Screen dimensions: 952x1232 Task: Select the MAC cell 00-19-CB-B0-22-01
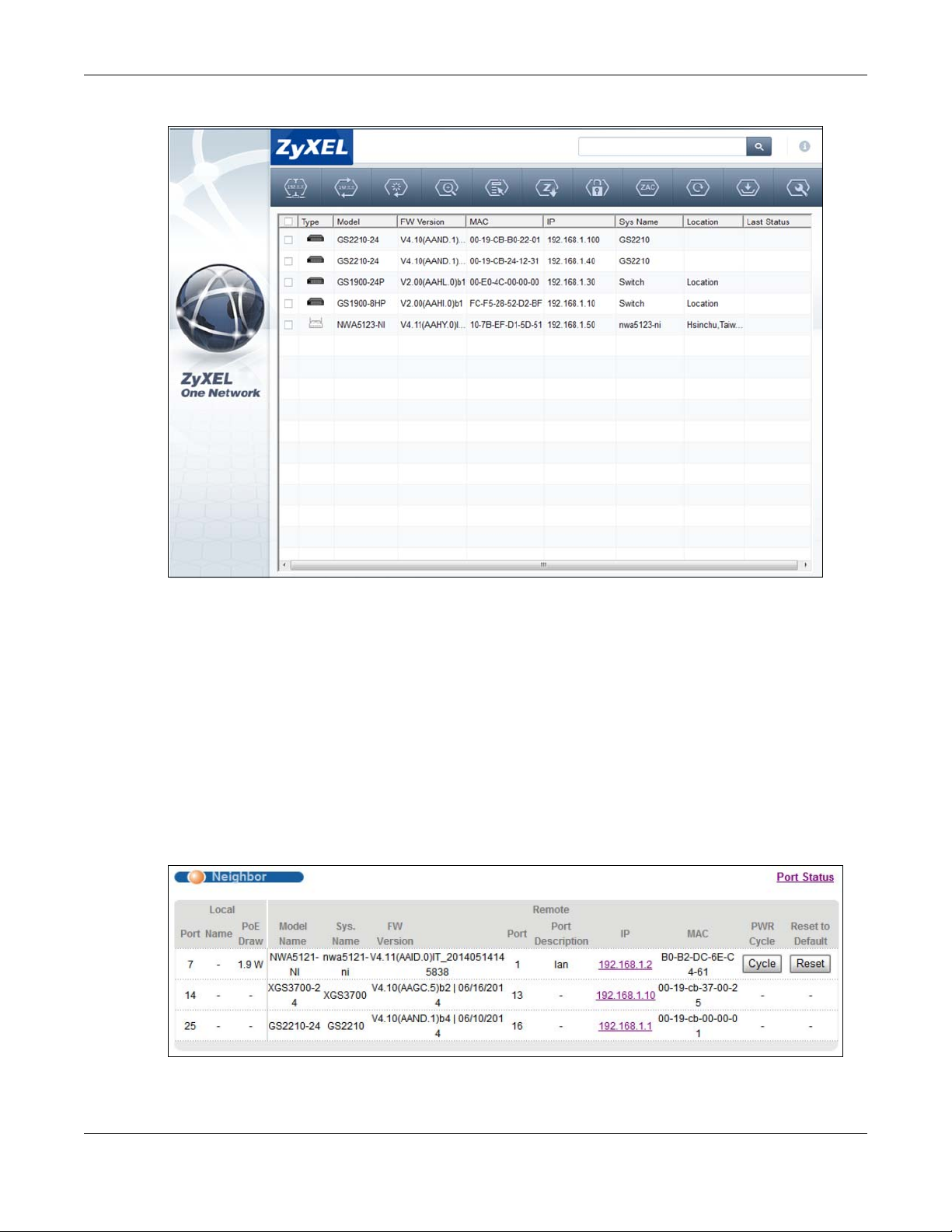[x=504, y=240]
